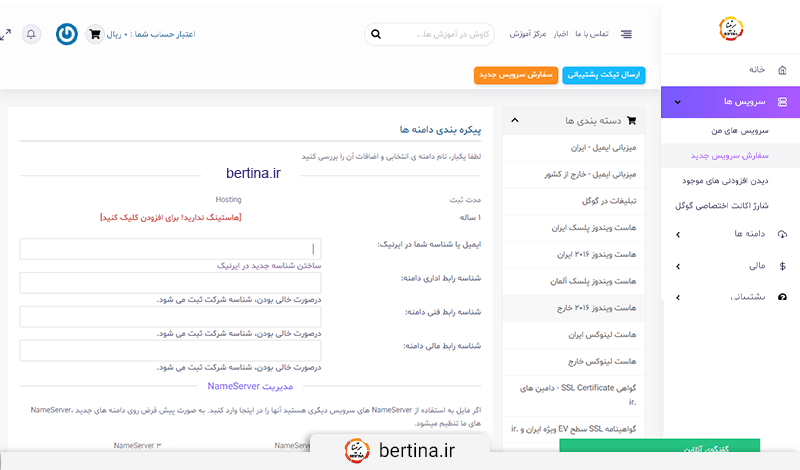The width and height of the screenshot is (800, 470).
Task: Expand the دامنه ها sidebar menu
Action: coord(678,235)
